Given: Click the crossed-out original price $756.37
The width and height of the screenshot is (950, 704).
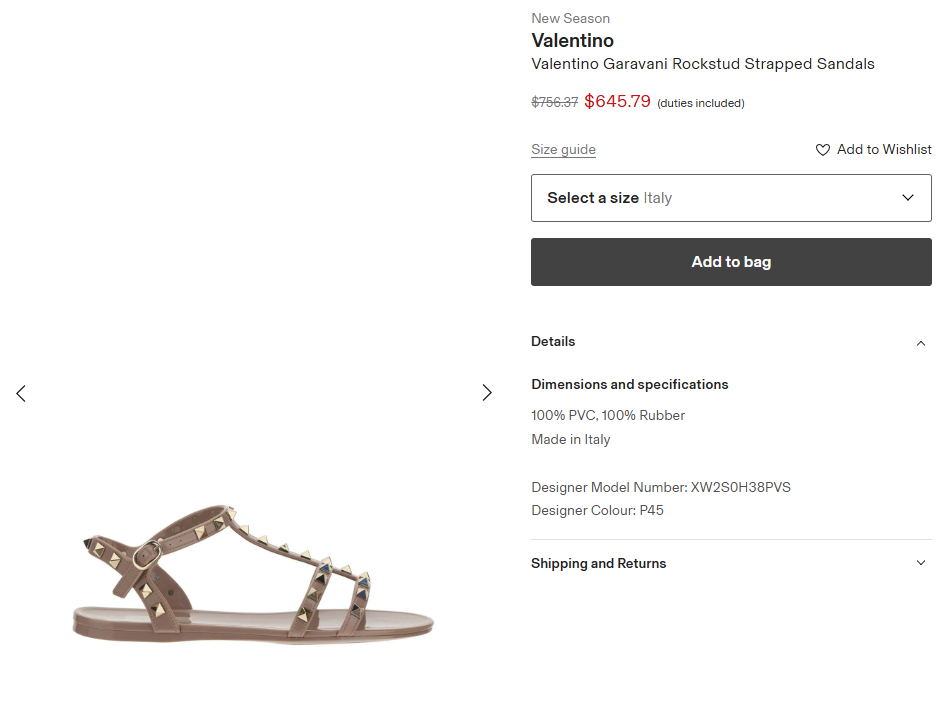Looking at the screenshot, I should click(x=554, y=102).
